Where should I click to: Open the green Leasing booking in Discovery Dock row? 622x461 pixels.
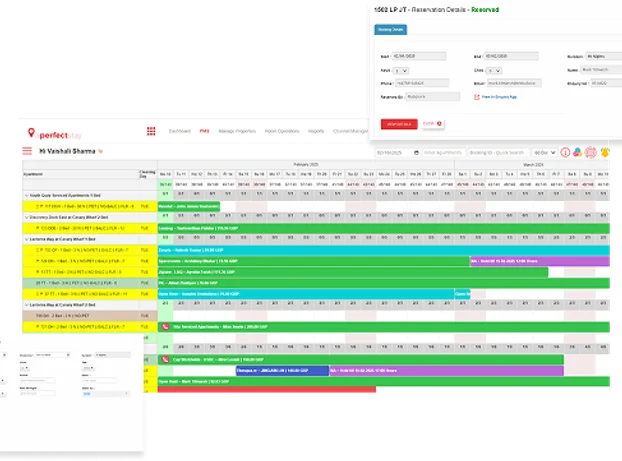point(384,229)
